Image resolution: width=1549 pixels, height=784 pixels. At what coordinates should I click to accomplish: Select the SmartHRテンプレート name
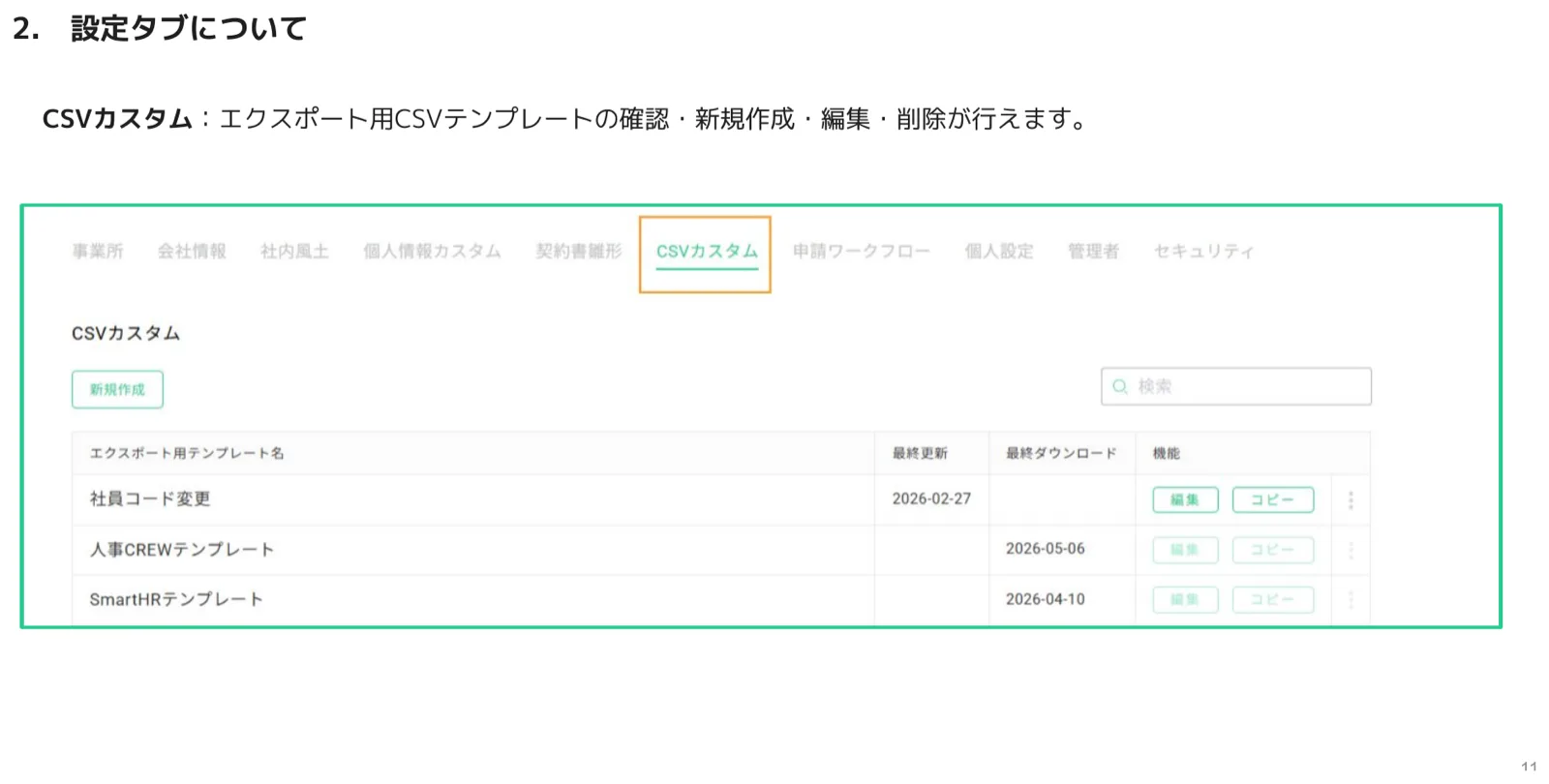pos(176,599)
